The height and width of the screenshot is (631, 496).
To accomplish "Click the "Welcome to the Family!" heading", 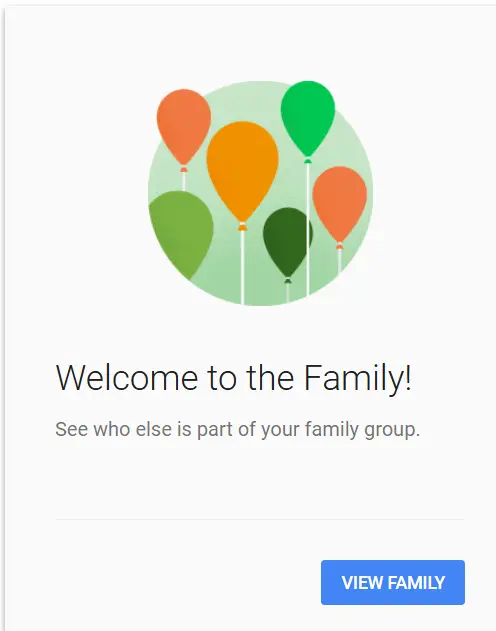I will pos(234,377).
